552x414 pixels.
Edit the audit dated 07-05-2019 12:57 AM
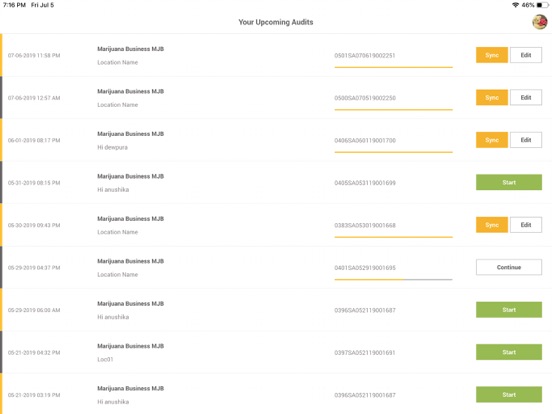pos(526,98)
